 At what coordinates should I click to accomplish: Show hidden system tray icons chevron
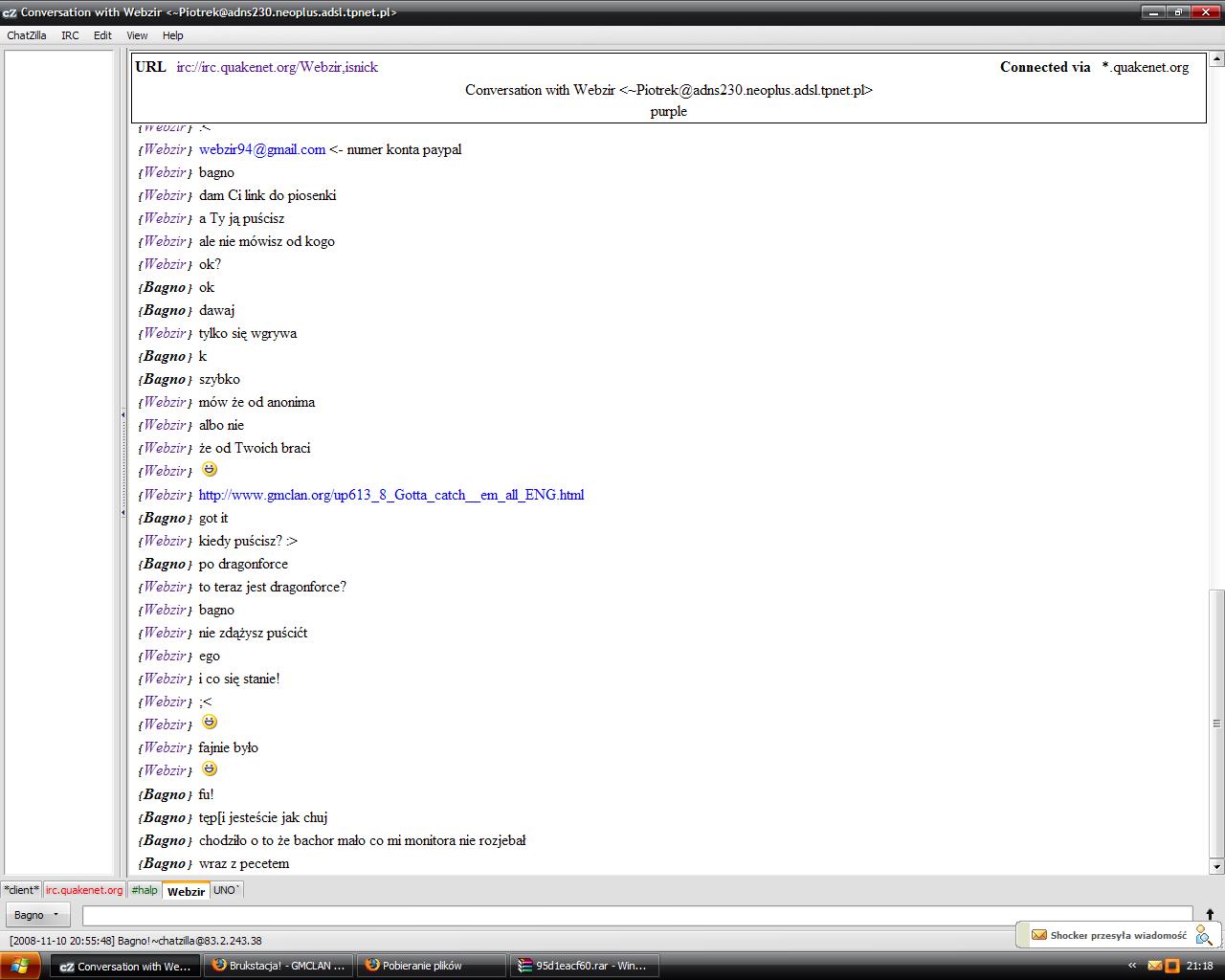(x=1132, y=966)
